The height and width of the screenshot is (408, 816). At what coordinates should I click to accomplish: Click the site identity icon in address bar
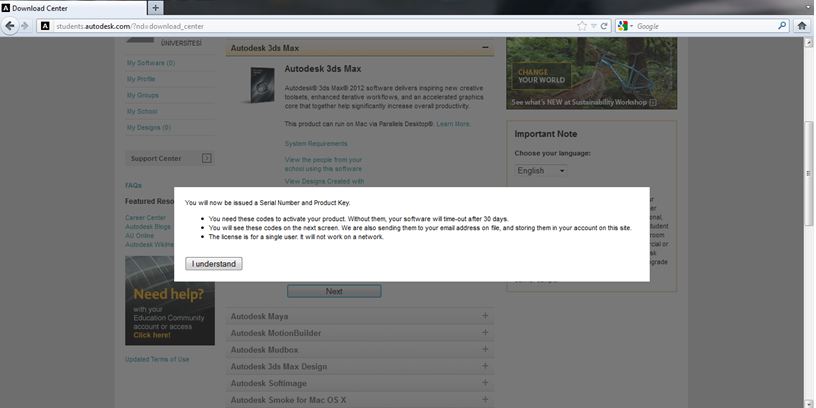[x=45, y=26]
